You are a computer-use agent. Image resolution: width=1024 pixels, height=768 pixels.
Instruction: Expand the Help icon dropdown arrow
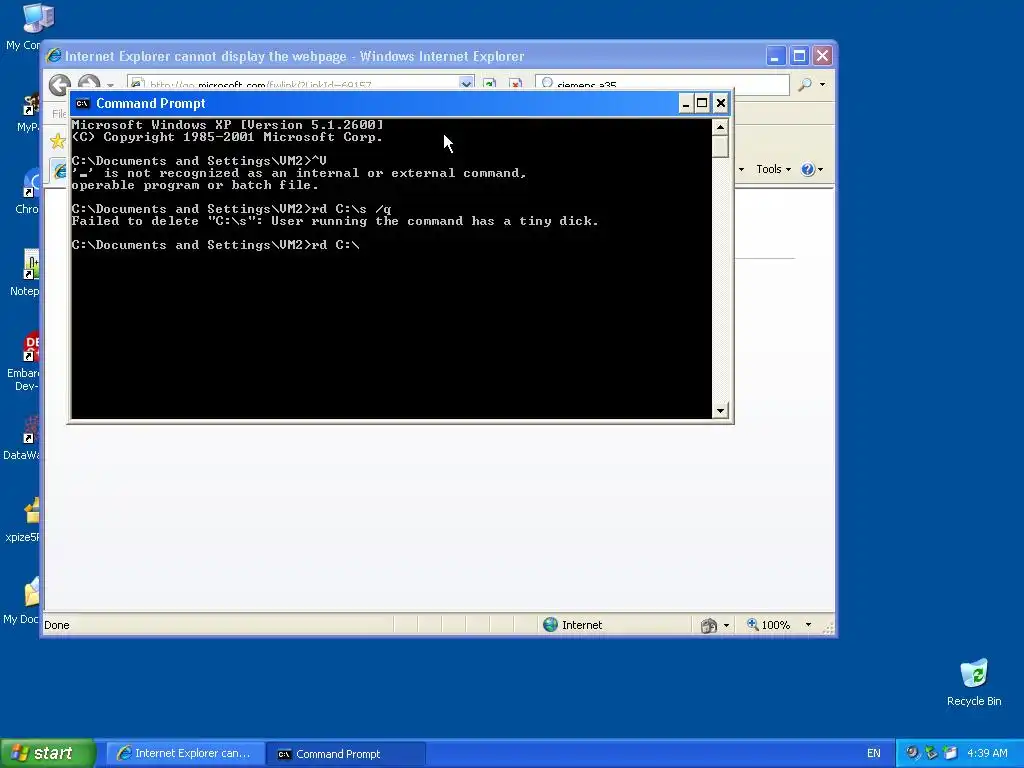click(x=821, y=170)
